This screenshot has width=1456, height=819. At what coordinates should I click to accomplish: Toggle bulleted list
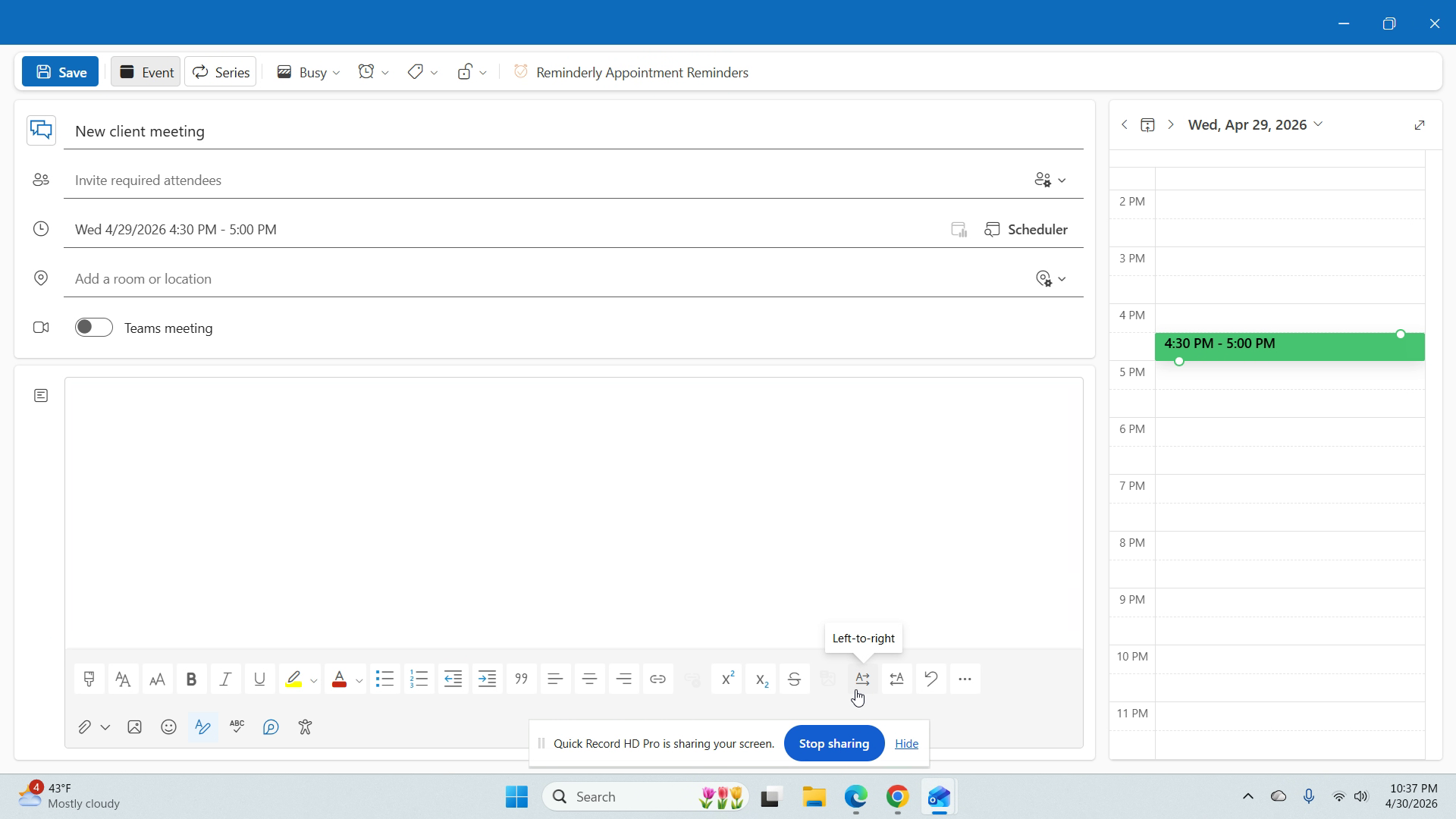pyautogui.click(x=384, y=679)
